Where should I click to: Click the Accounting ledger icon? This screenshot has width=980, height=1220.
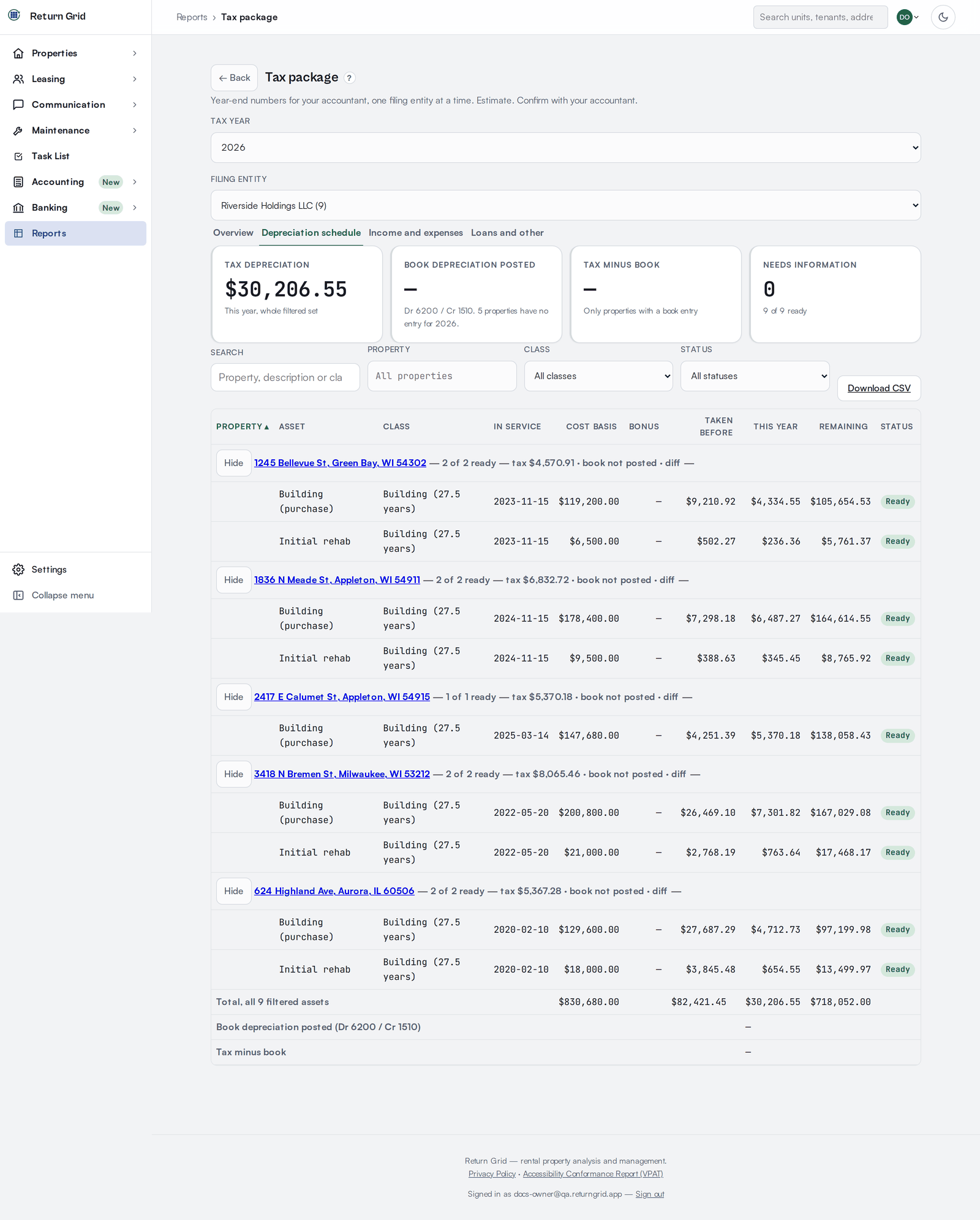18,182
